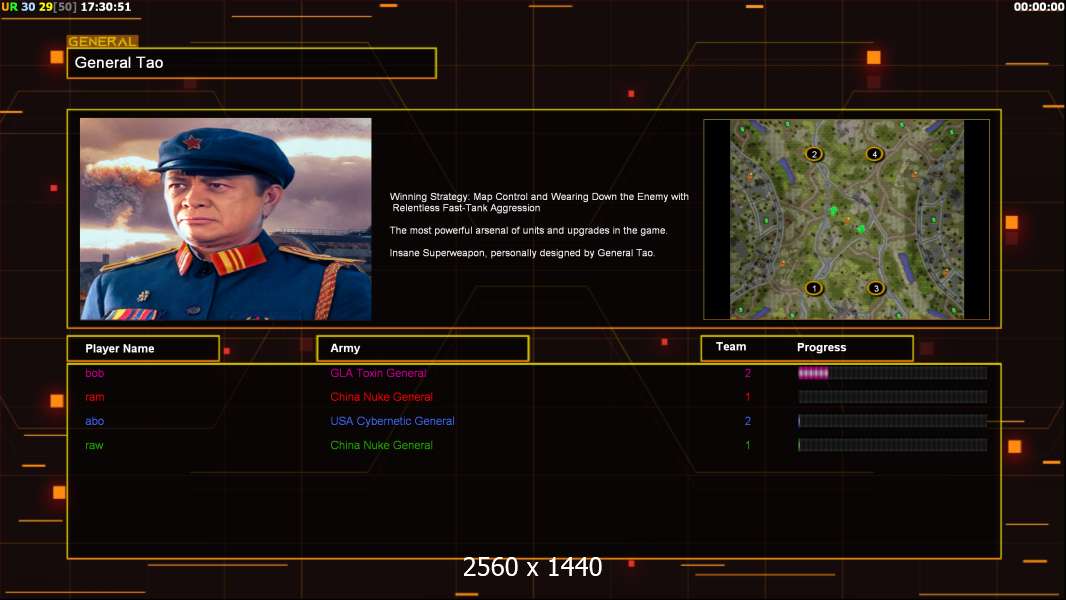This screenshot has width=1066, height=600.
Task: Click bob's loading progress bar
Action: (892, 373)
